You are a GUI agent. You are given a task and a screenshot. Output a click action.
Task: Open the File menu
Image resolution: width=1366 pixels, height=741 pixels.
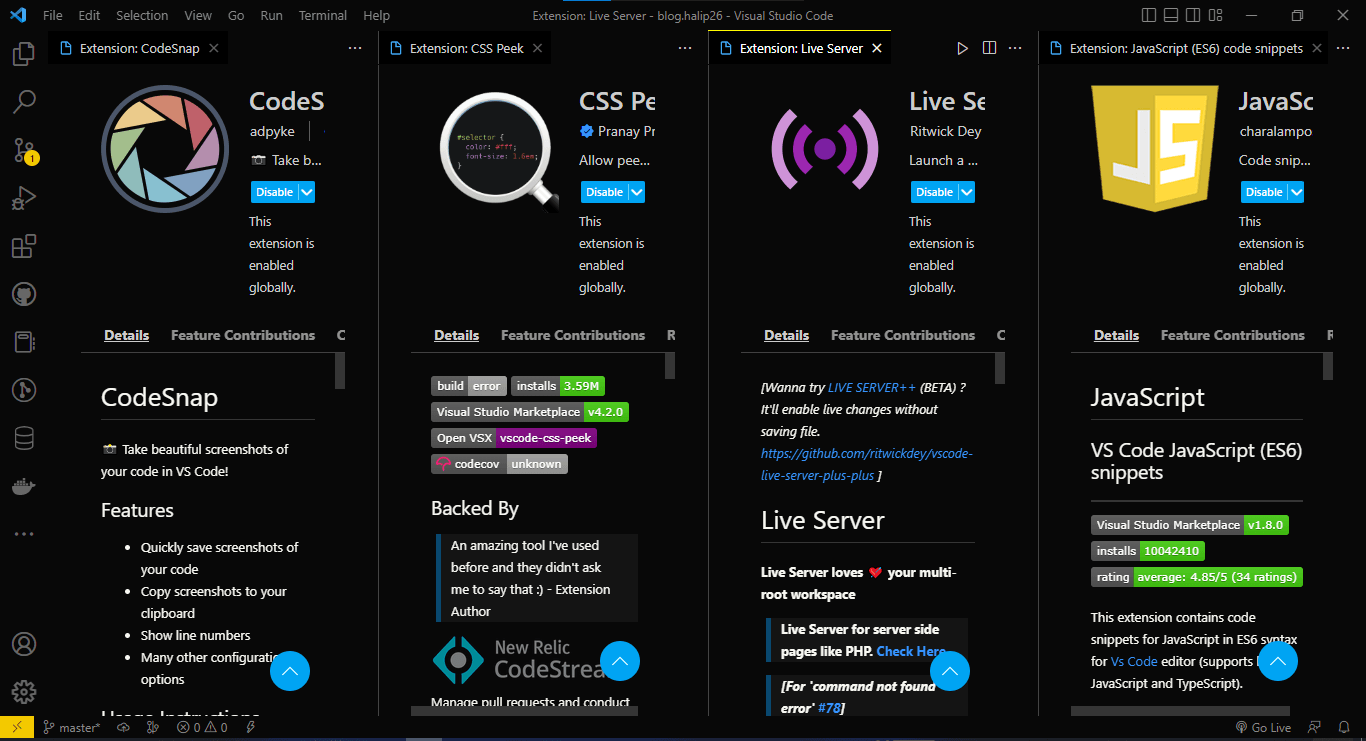(x=53, y=15)
